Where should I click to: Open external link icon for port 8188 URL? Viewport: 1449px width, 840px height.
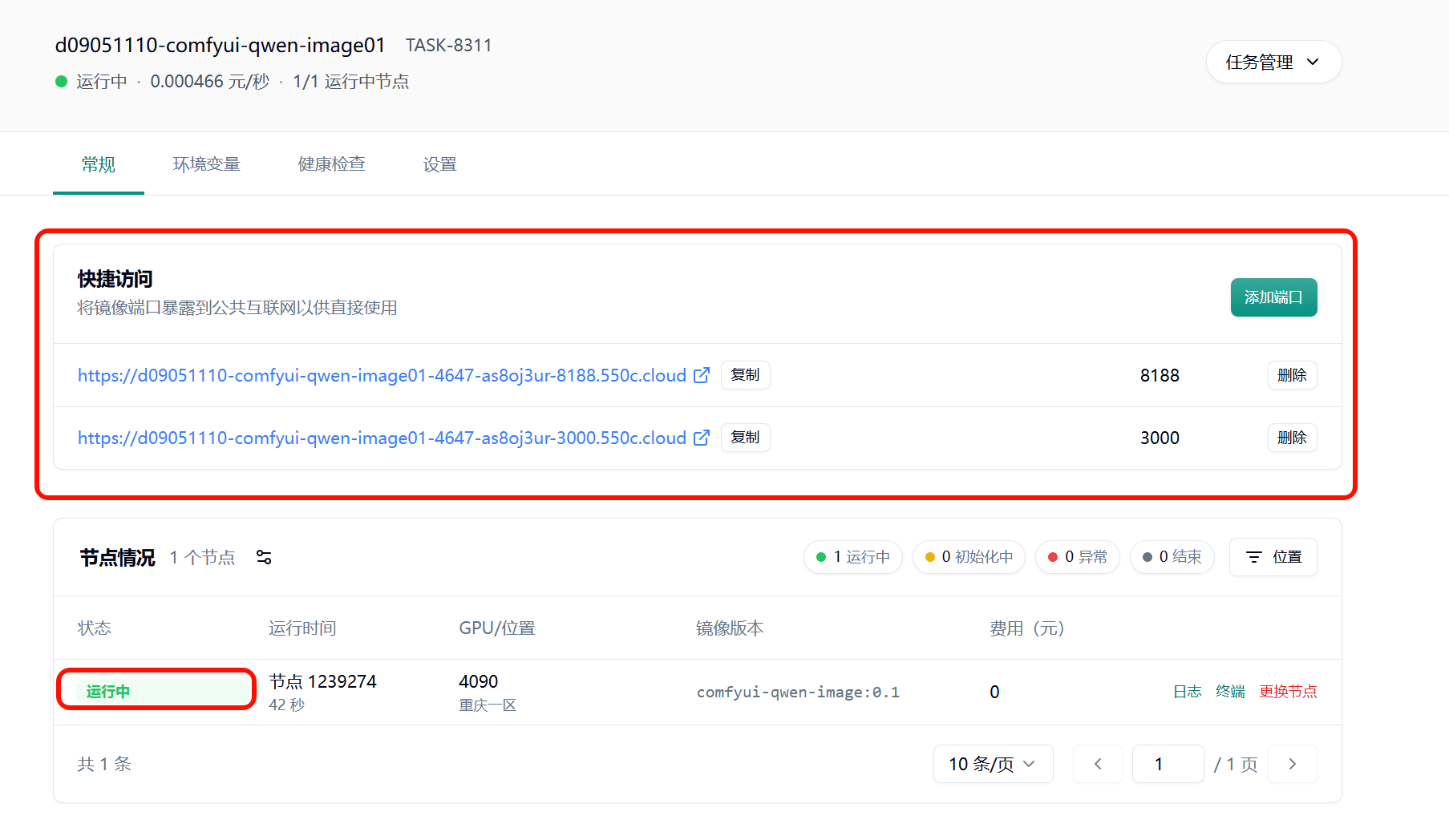702,375
